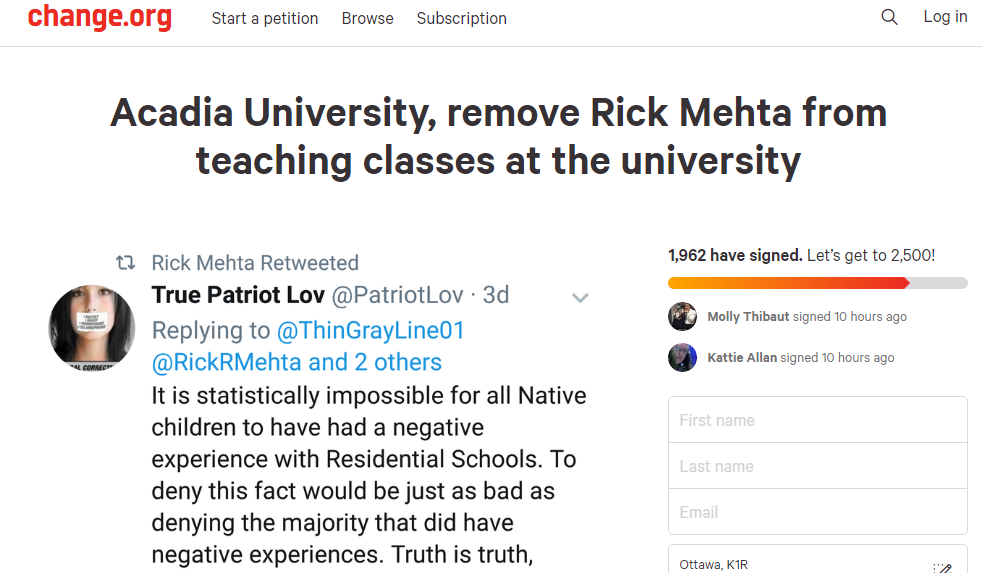Click the retweet arrows icon
982x573 pixels.
pyautogui.click(x=125, y=263)
